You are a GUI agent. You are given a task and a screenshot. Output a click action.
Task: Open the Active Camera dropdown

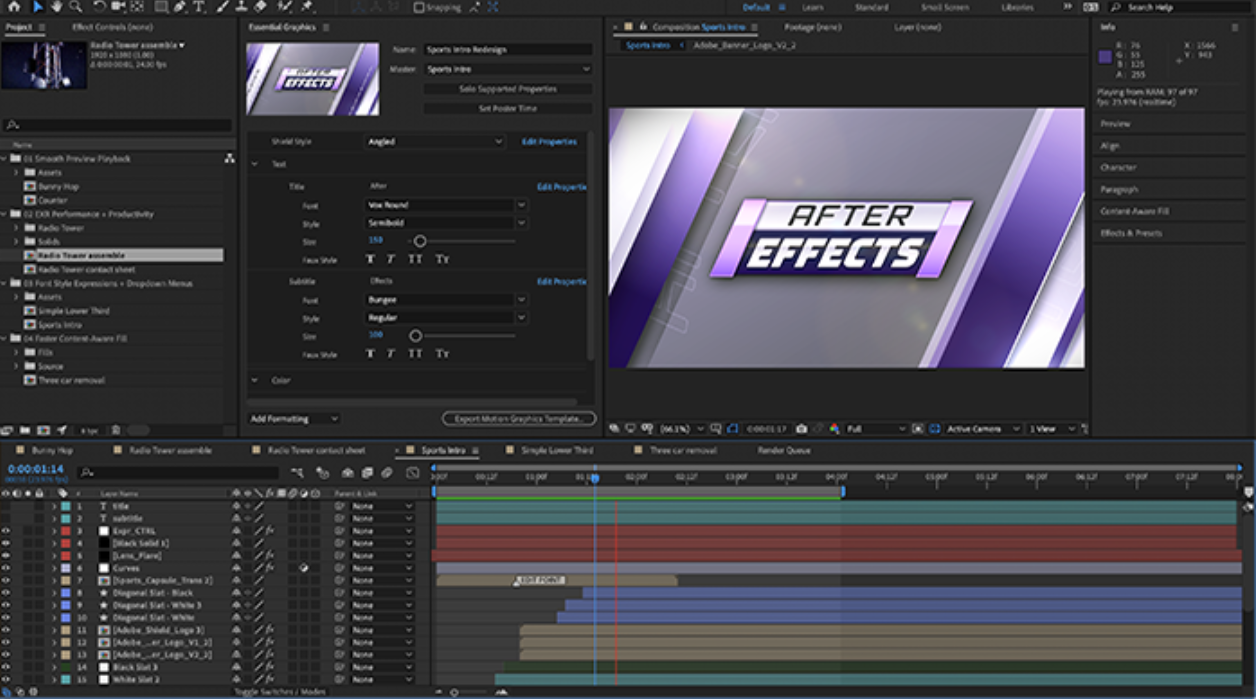(x=983, y=429)
